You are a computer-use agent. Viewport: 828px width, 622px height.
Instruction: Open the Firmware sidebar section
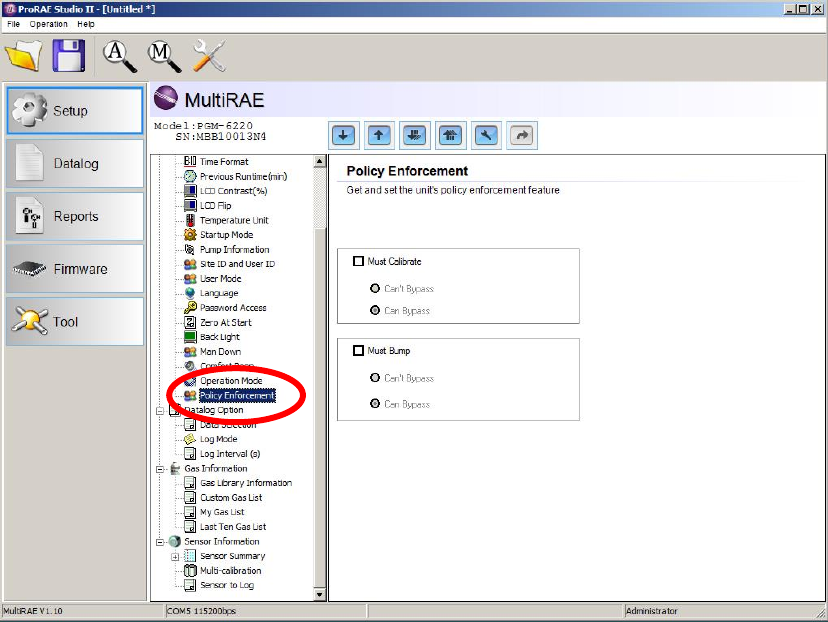pos(75,269)
